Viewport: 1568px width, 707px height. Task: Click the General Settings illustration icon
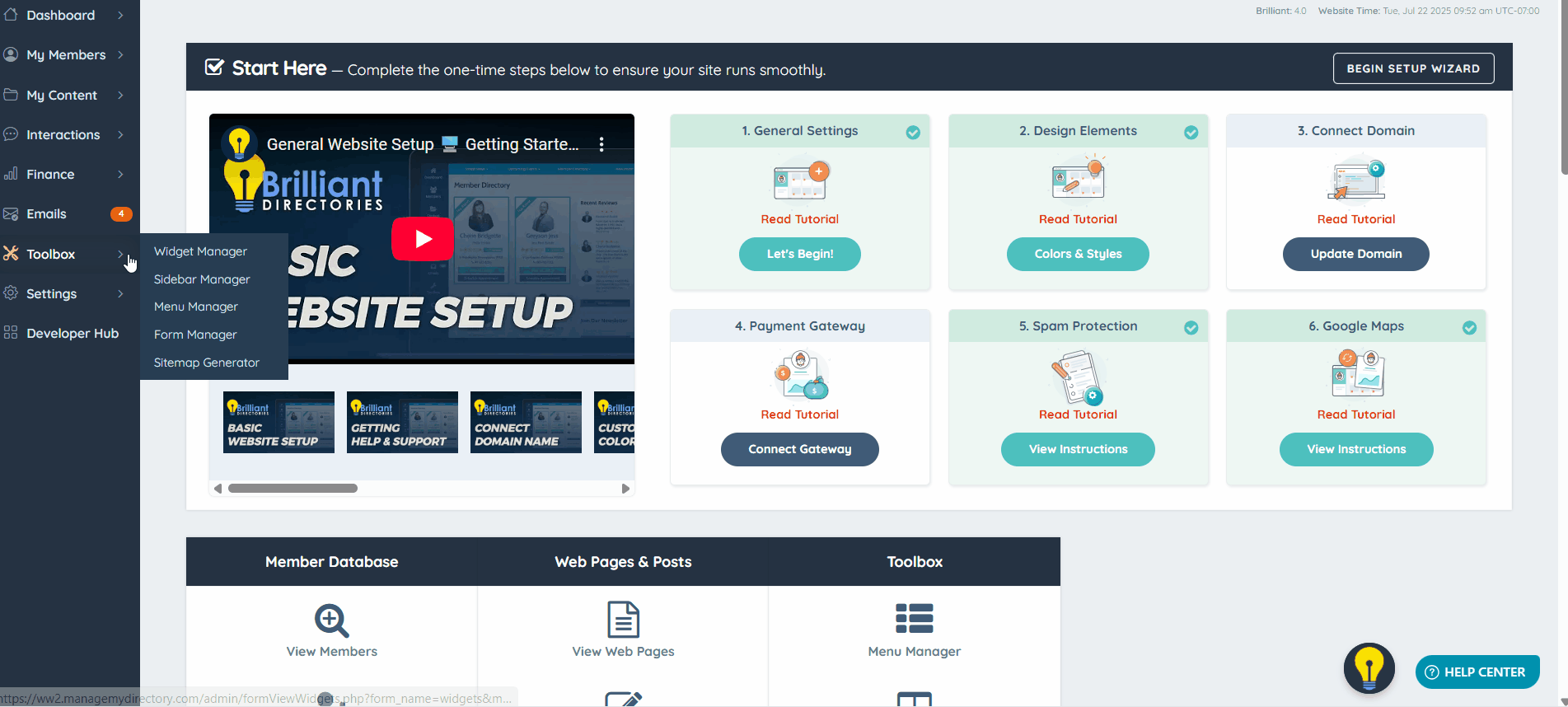800,180
